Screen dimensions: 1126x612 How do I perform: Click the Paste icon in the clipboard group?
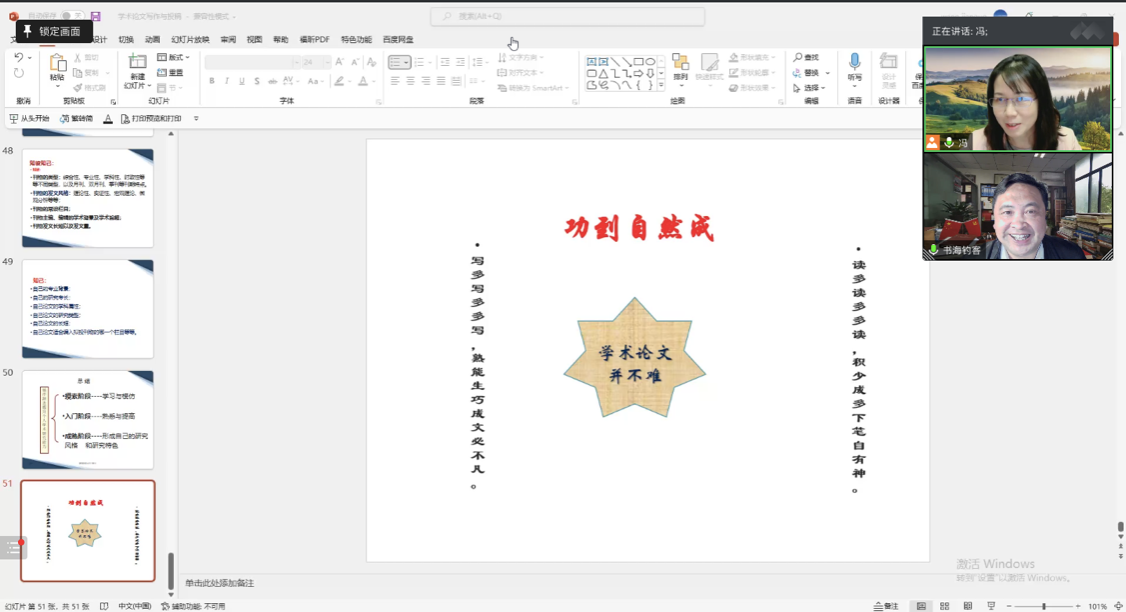(57, 67)
